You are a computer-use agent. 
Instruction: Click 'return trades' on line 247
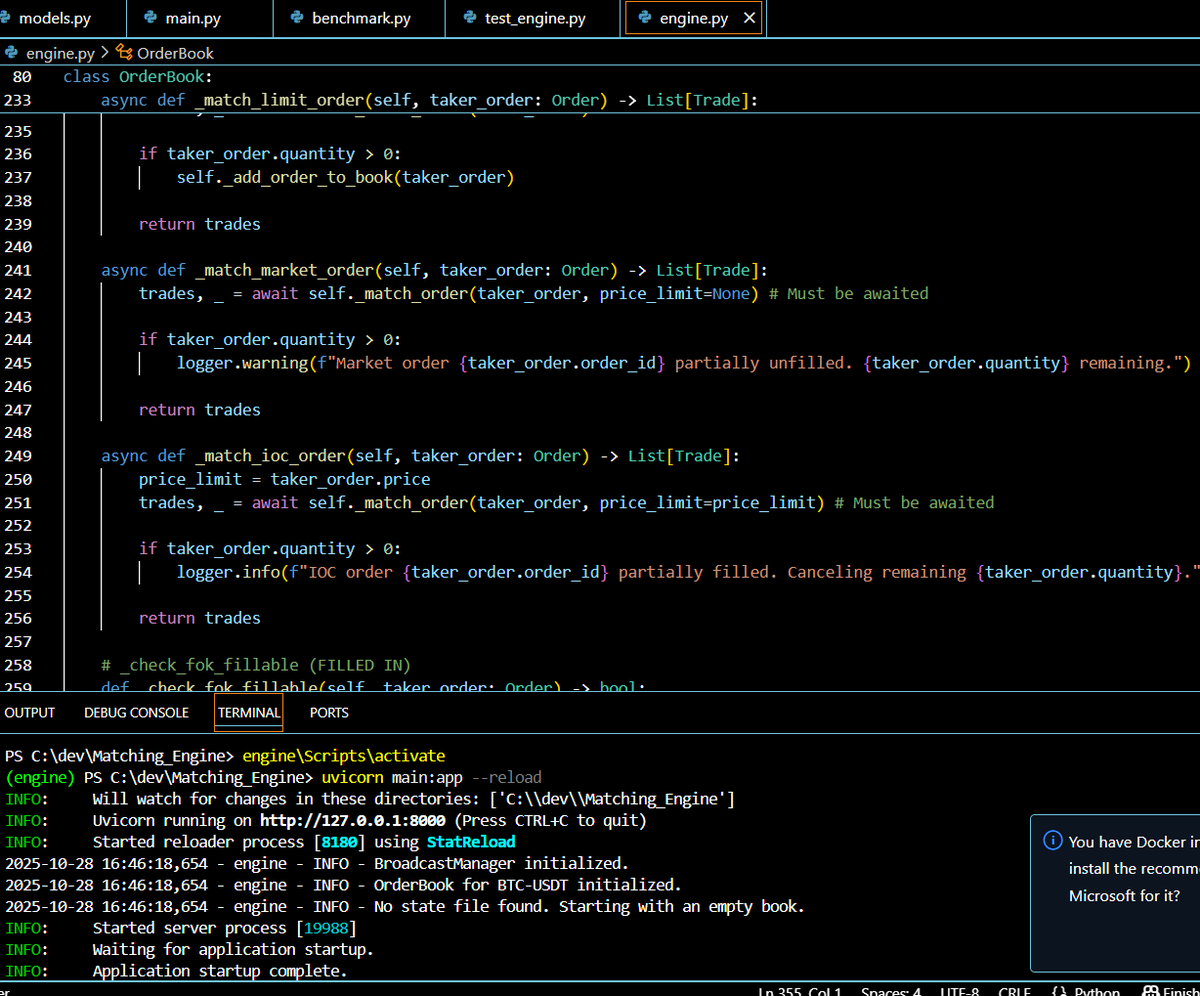(x=200, y=410)
